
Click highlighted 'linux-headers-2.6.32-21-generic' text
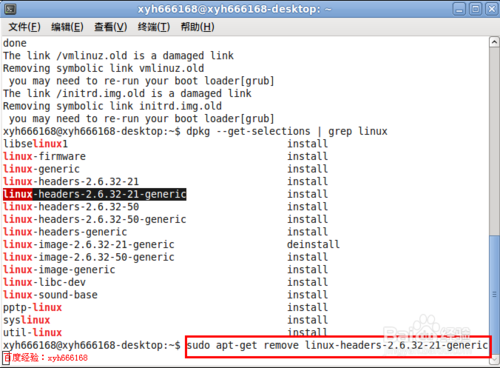pos(95,194)
